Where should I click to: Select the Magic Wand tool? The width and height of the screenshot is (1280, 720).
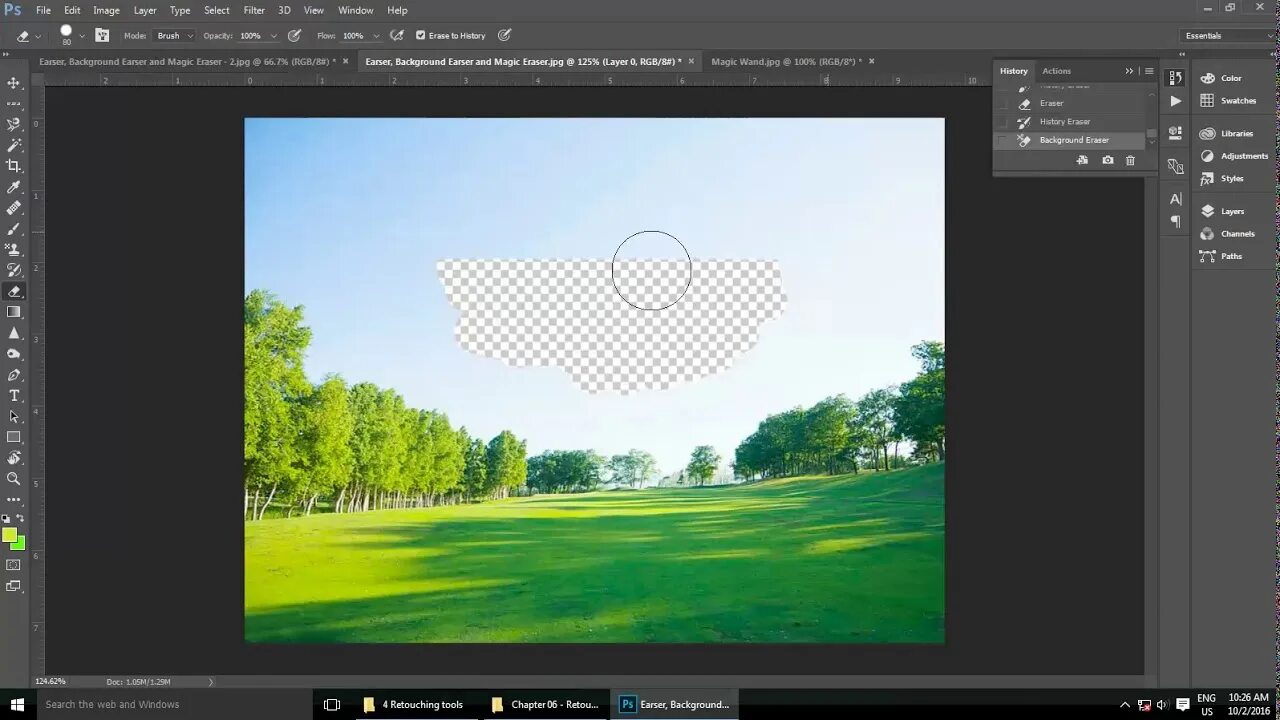click(x=14, y=146)
